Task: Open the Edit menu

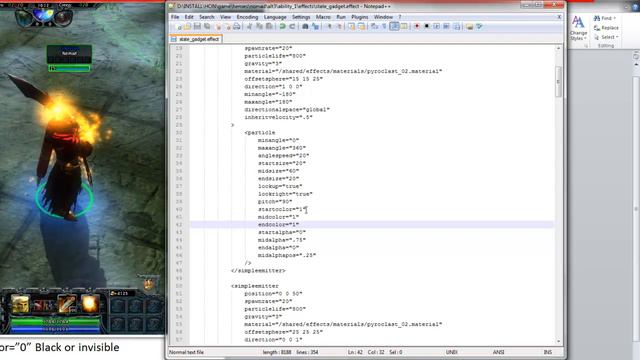Action: (189, 17)
